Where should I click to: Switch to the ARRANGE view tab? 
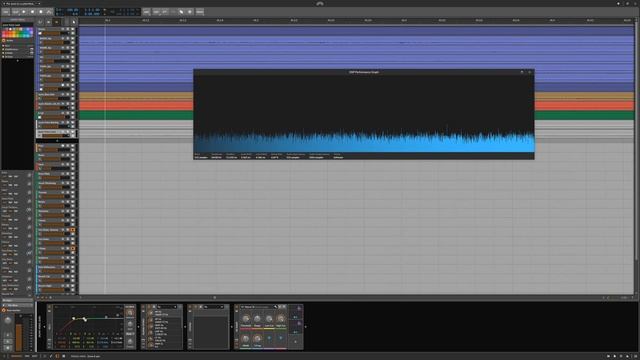pos(17,356)
